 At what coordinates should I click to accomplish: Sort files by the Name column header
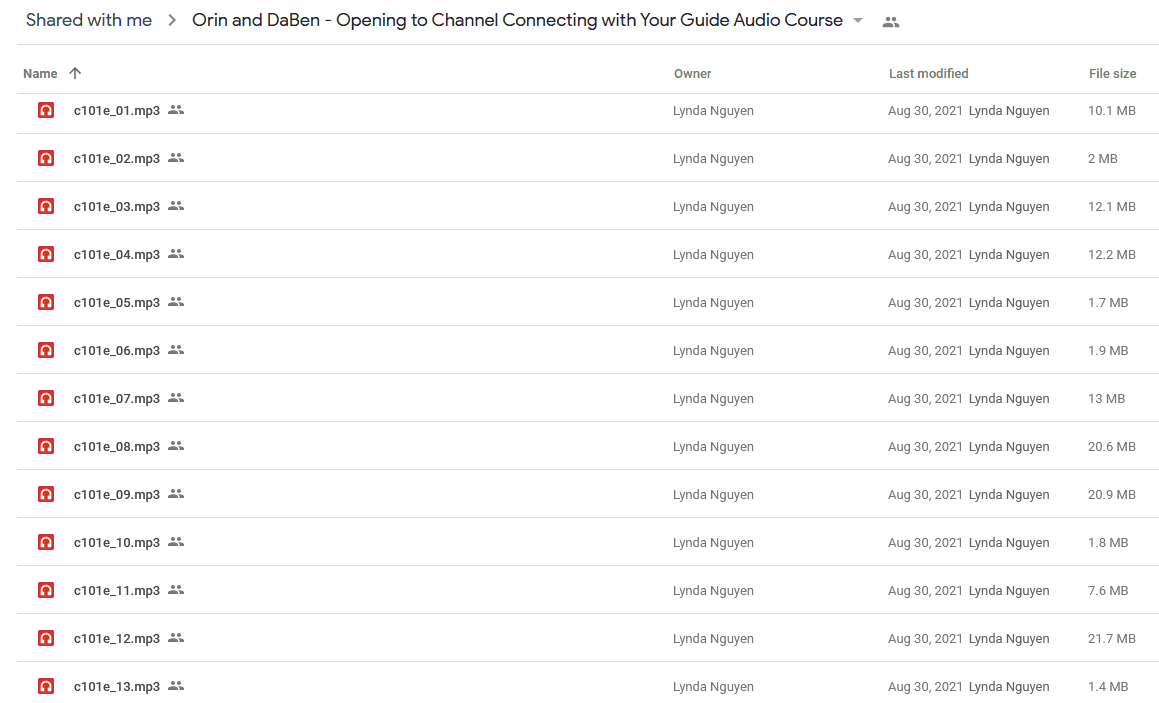click(40, 74)
